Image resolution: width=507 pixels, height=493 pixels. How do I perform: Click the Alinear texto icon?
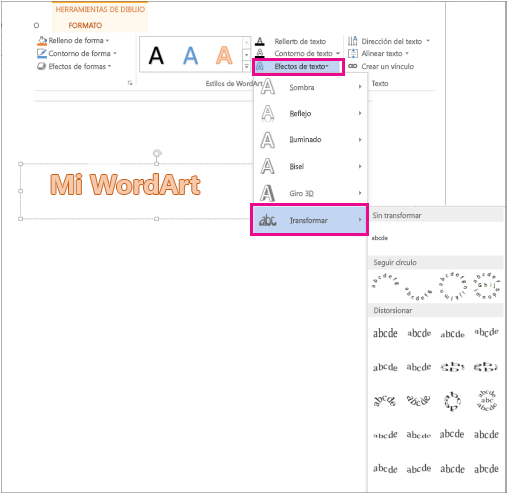(353, 53)
